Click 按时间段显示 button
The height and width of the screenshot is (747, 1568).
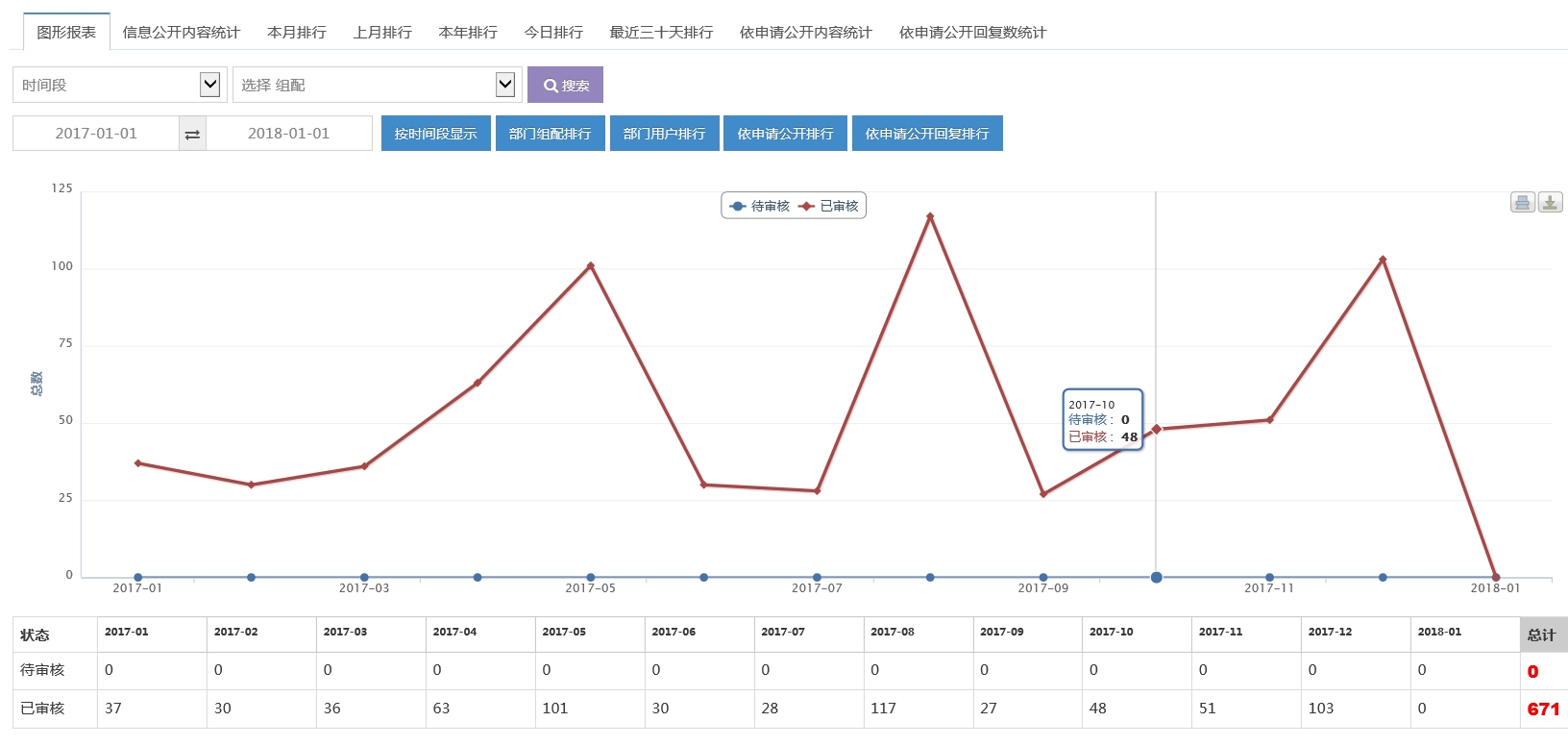pyautogui.click(x=436, y=134)
